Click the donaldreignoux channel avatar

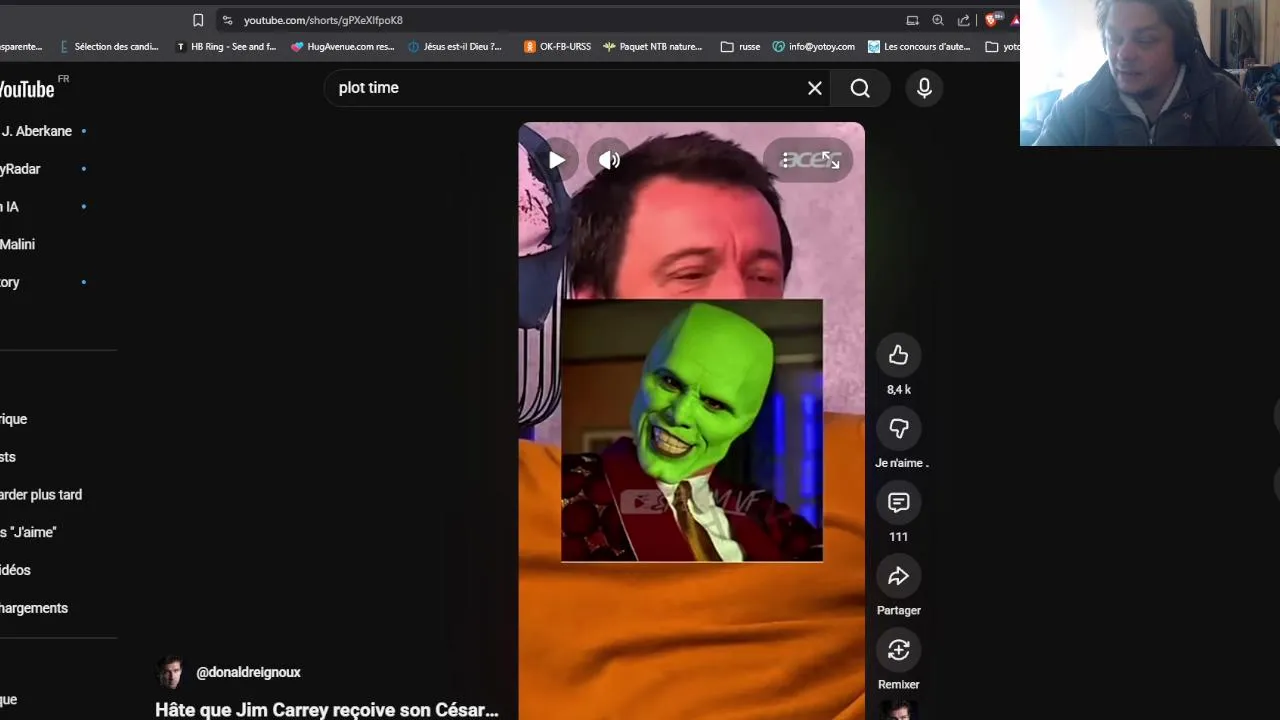tap(170, 673)
